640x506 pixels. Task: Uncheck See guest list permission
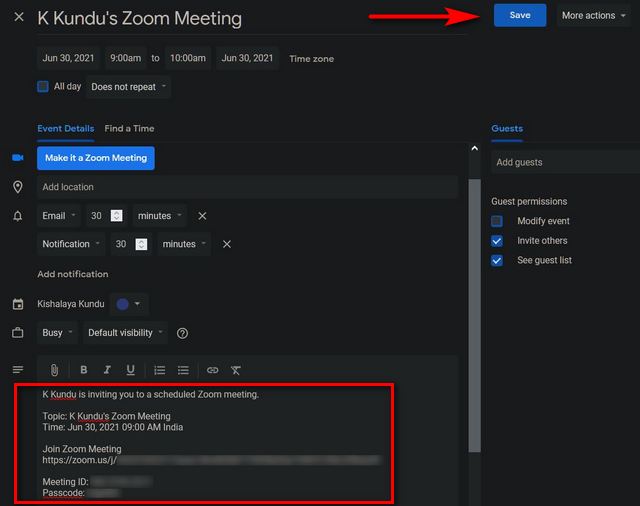pyautogui.click(x=497, y=260)
